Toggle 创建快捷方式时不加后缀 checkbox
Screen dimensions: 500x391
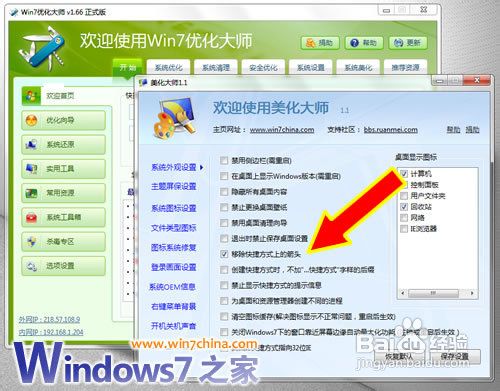point(224,270)
